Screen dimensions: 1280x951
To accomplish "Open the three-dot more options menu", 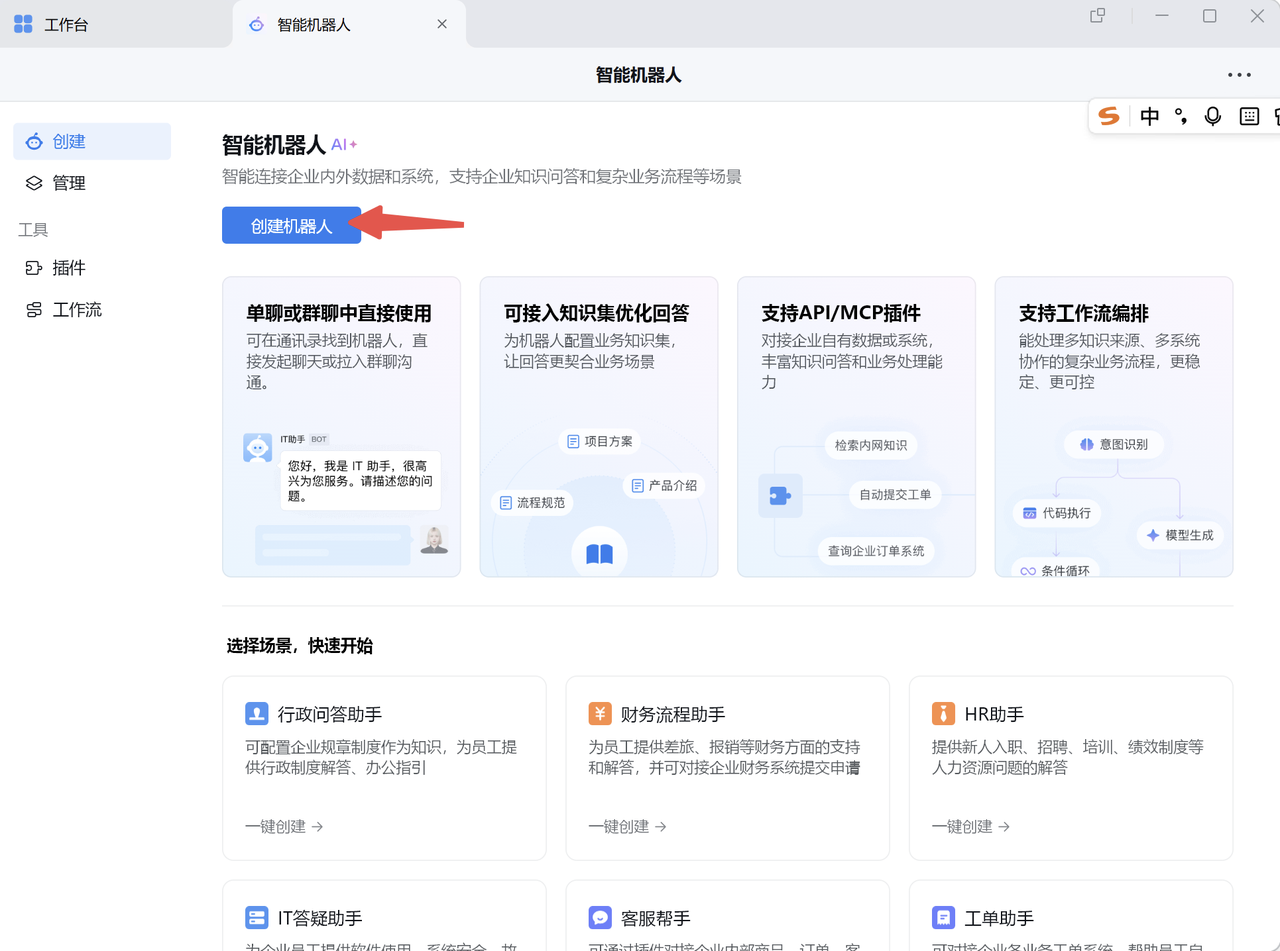I will click(1239, 75).
